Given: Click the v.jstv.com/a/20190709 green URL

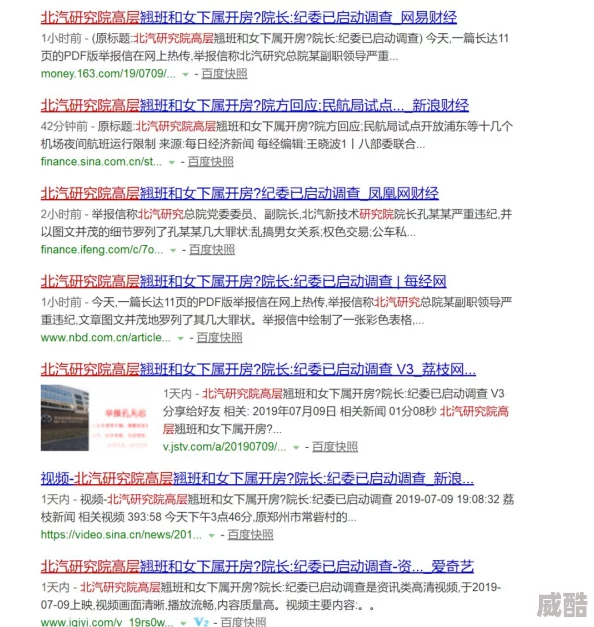Looking at the screenshot, I should [224, 447].
